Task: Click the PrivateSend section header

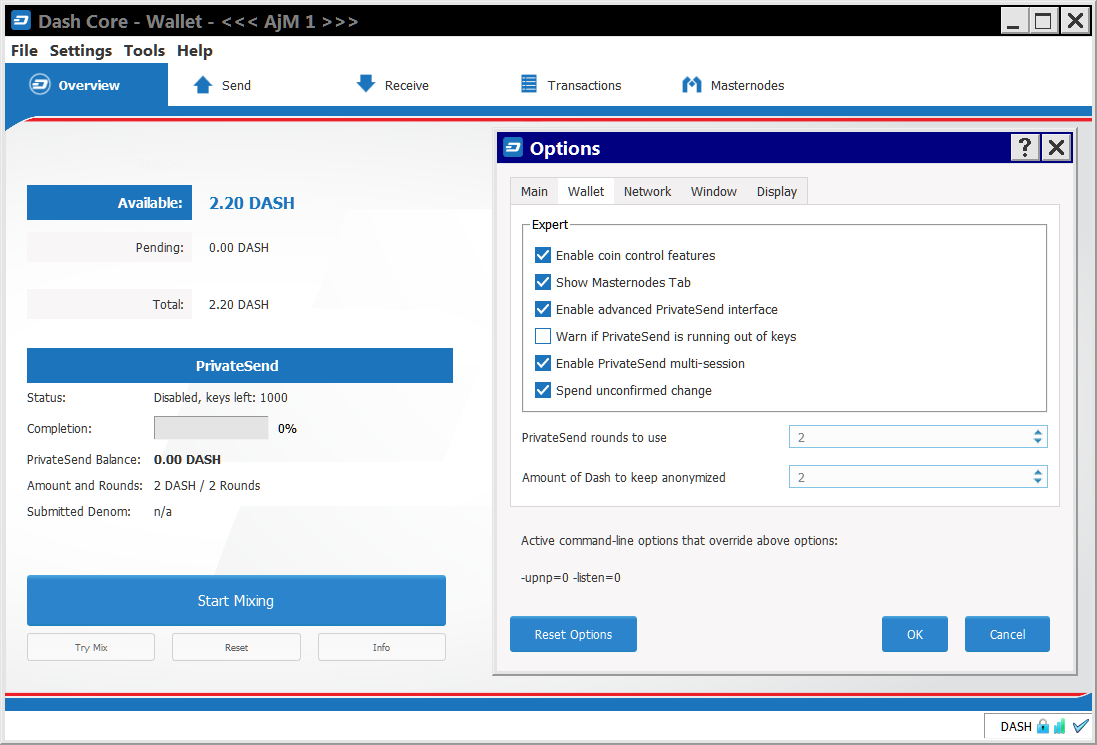Action: pos(240,365)
